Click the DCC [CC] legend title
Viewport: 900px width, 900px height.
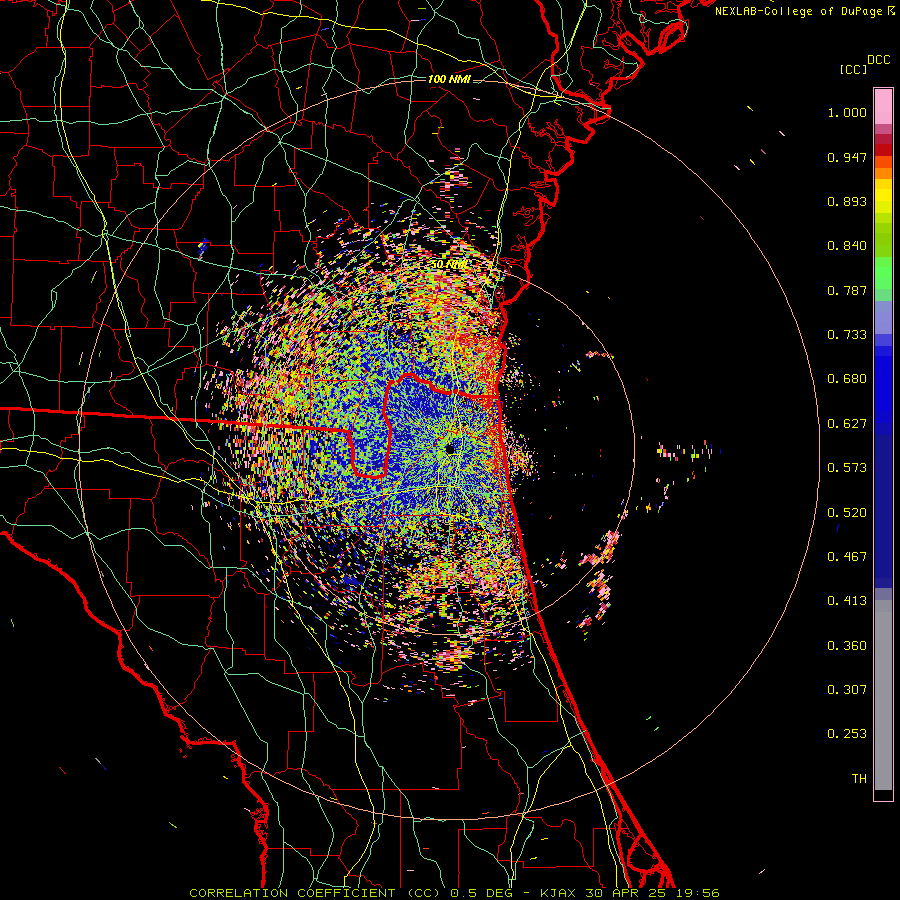click(x=865, y=64)
